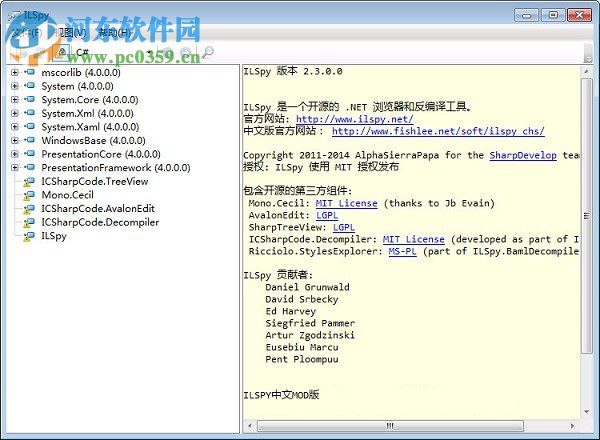Click the search magnifier toolbar icon
The image size is (600, 440).
click(x=208, y=52)
